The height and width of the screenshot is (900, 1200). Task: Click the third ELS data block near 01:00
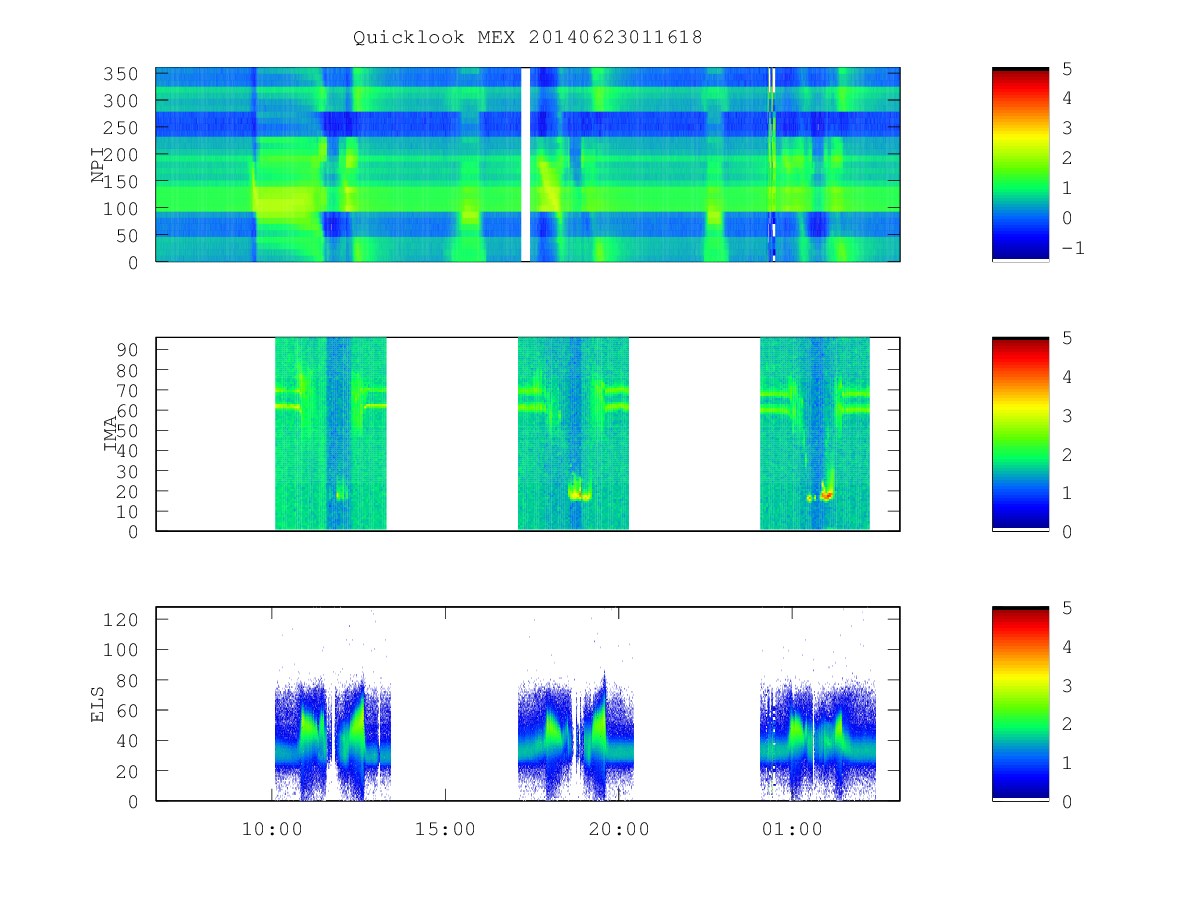coord(818,740)
